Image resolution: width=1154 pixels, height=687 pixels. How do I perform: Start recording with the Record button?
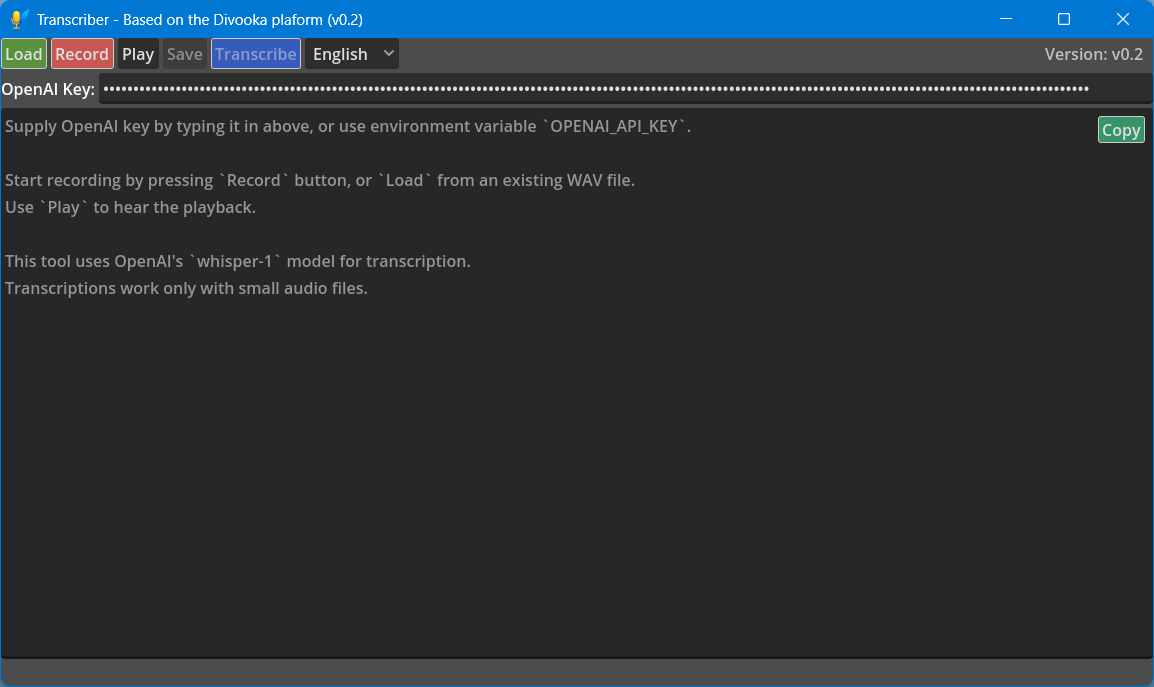click(x=82, y=54)
